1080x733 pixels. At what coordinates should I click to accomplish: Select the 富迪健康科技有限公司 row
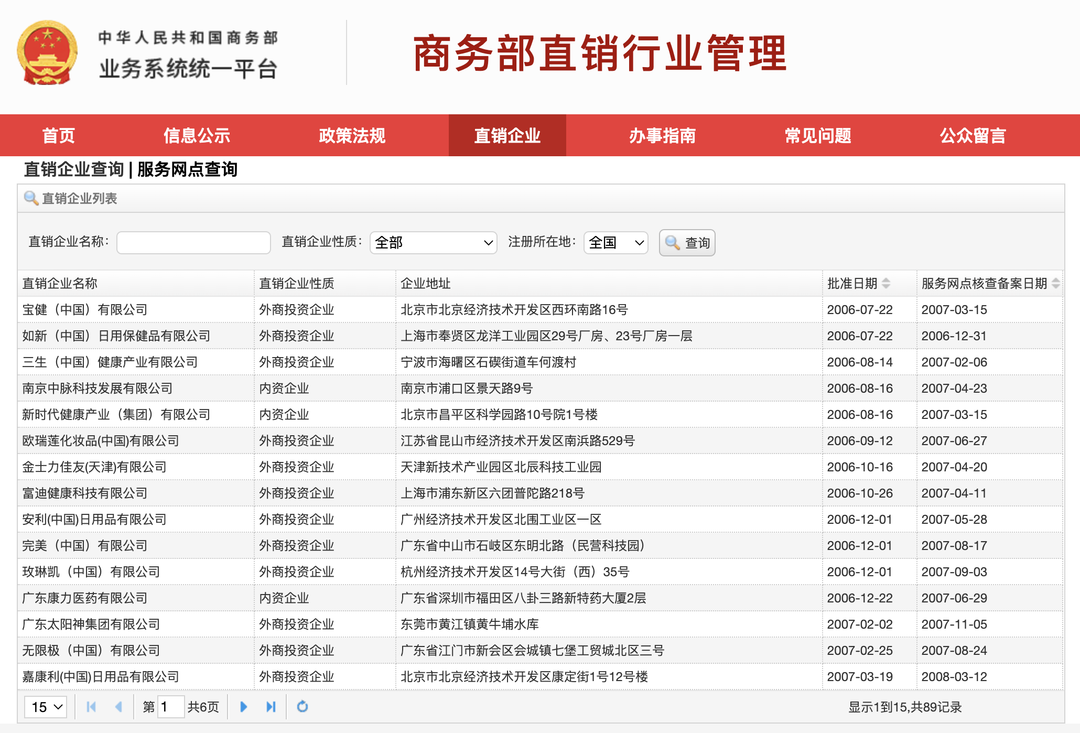[540, 493]
